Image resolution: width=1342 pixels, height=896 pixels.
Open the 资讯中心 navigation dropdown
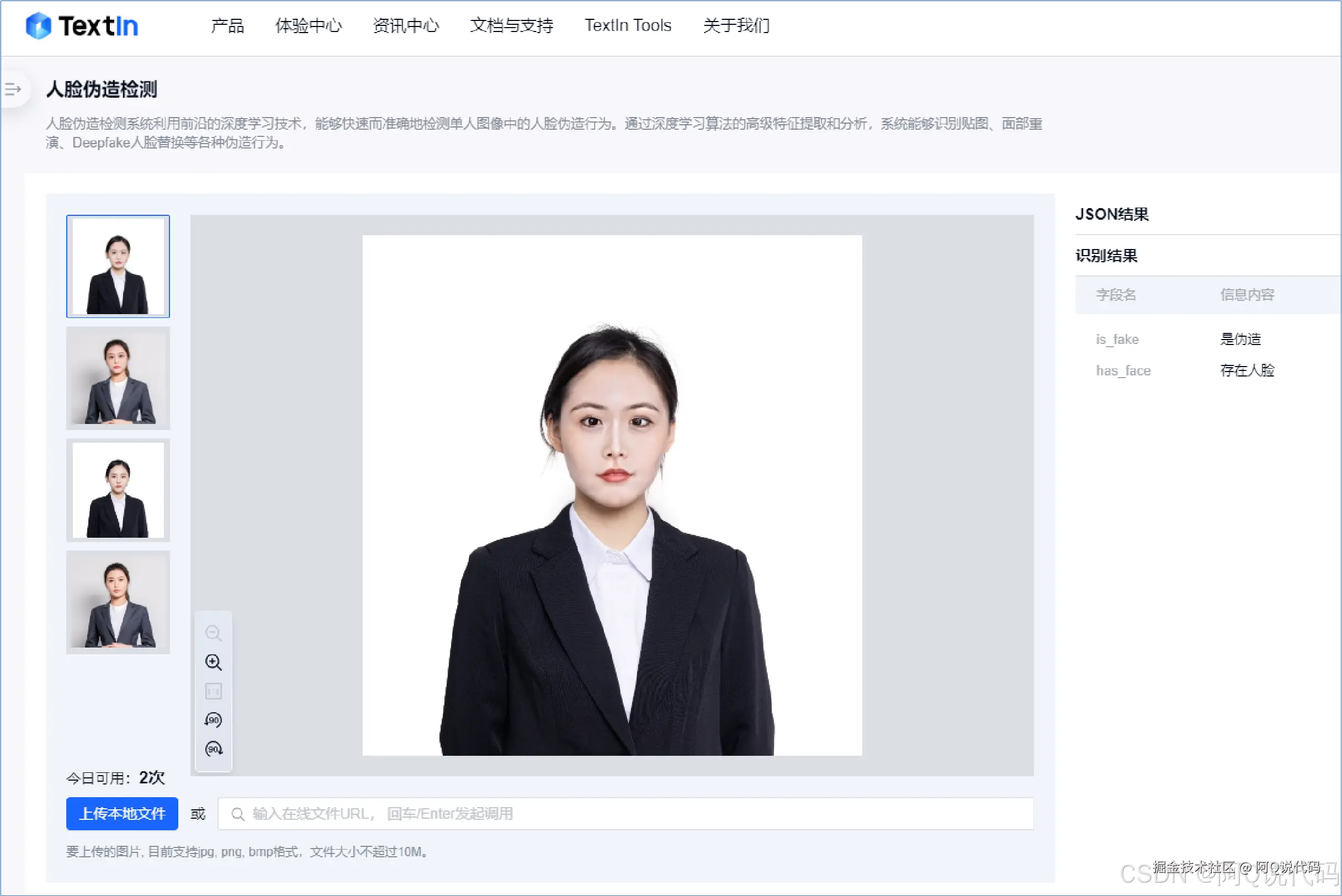tap(406, 26)
